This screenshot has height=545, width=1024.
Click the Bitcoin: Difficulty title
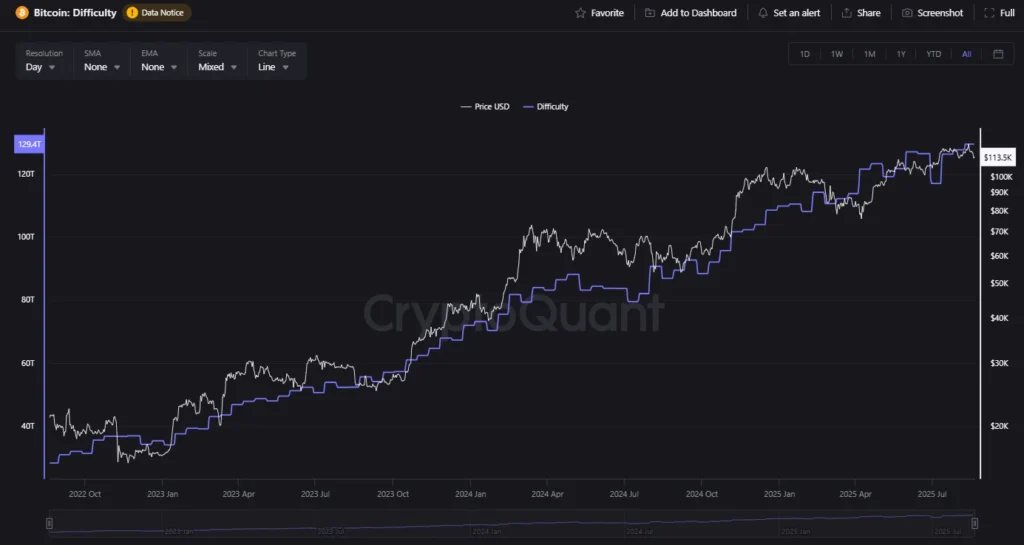75,12
